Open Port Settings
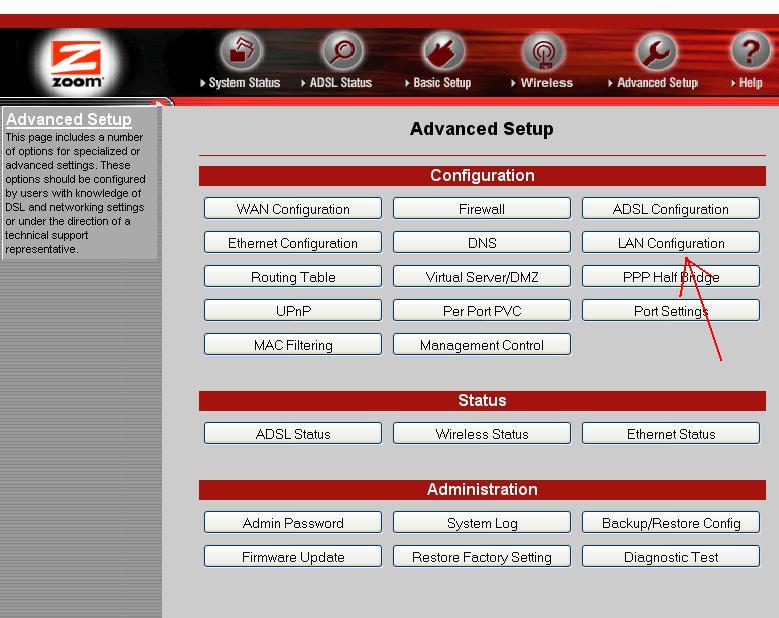Image resolution: width=779 pixels, height=618 pixels. pos(671,310)
